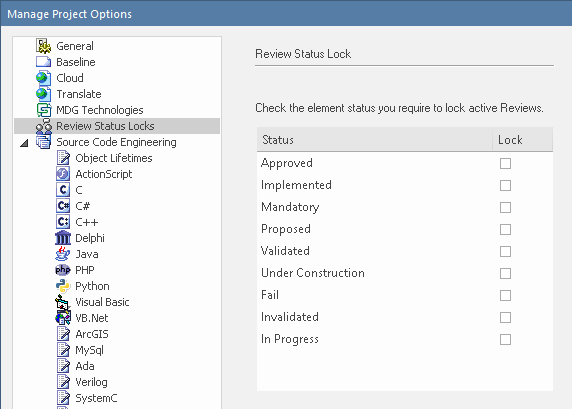The width and height of the screenshot is (572, 409).
Task: Click the General options gear icon
Action: pyautogui.click(x=44, y=46)
